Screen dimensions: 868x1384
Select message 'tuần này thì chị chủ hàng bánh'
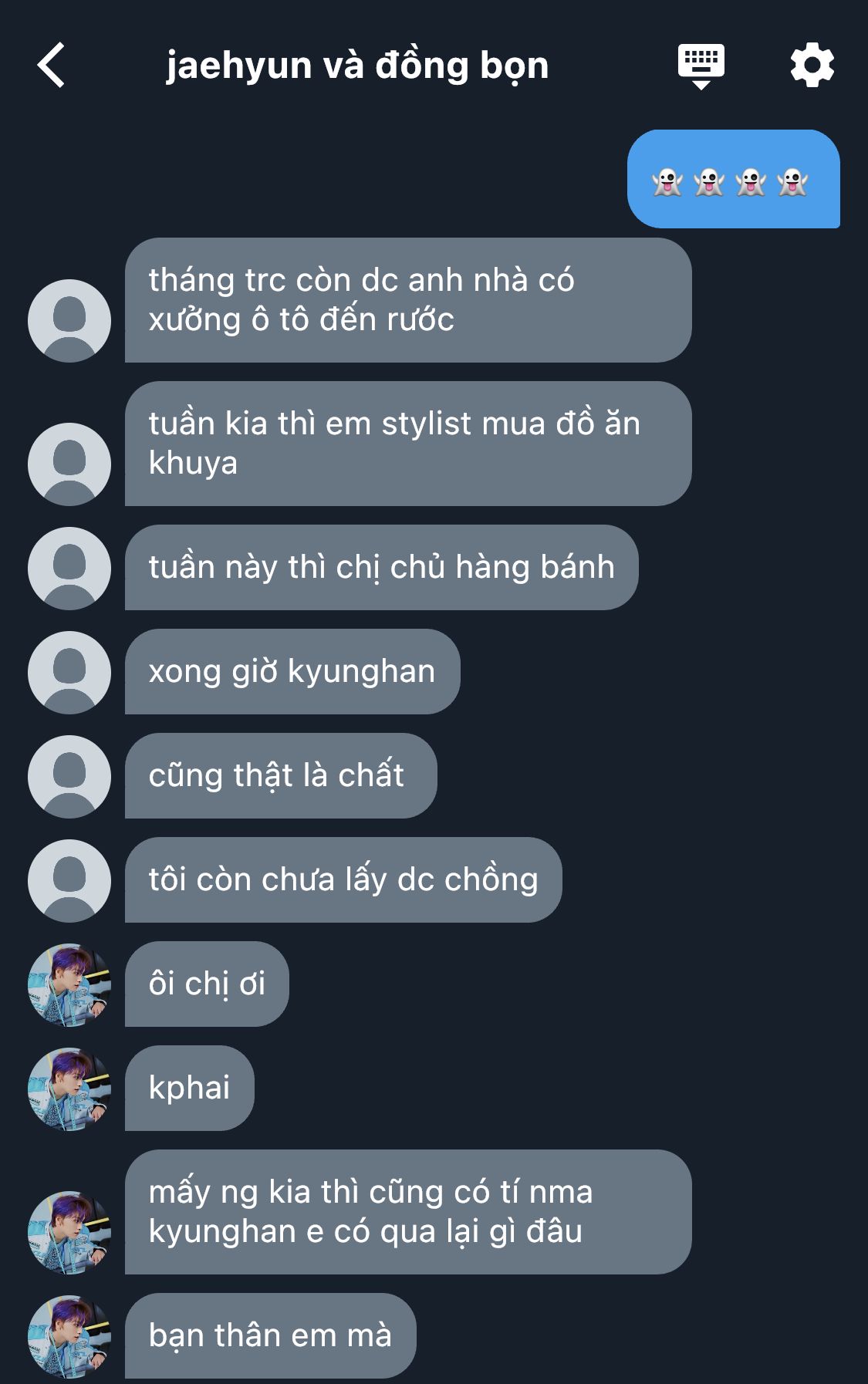click(381, 568)
